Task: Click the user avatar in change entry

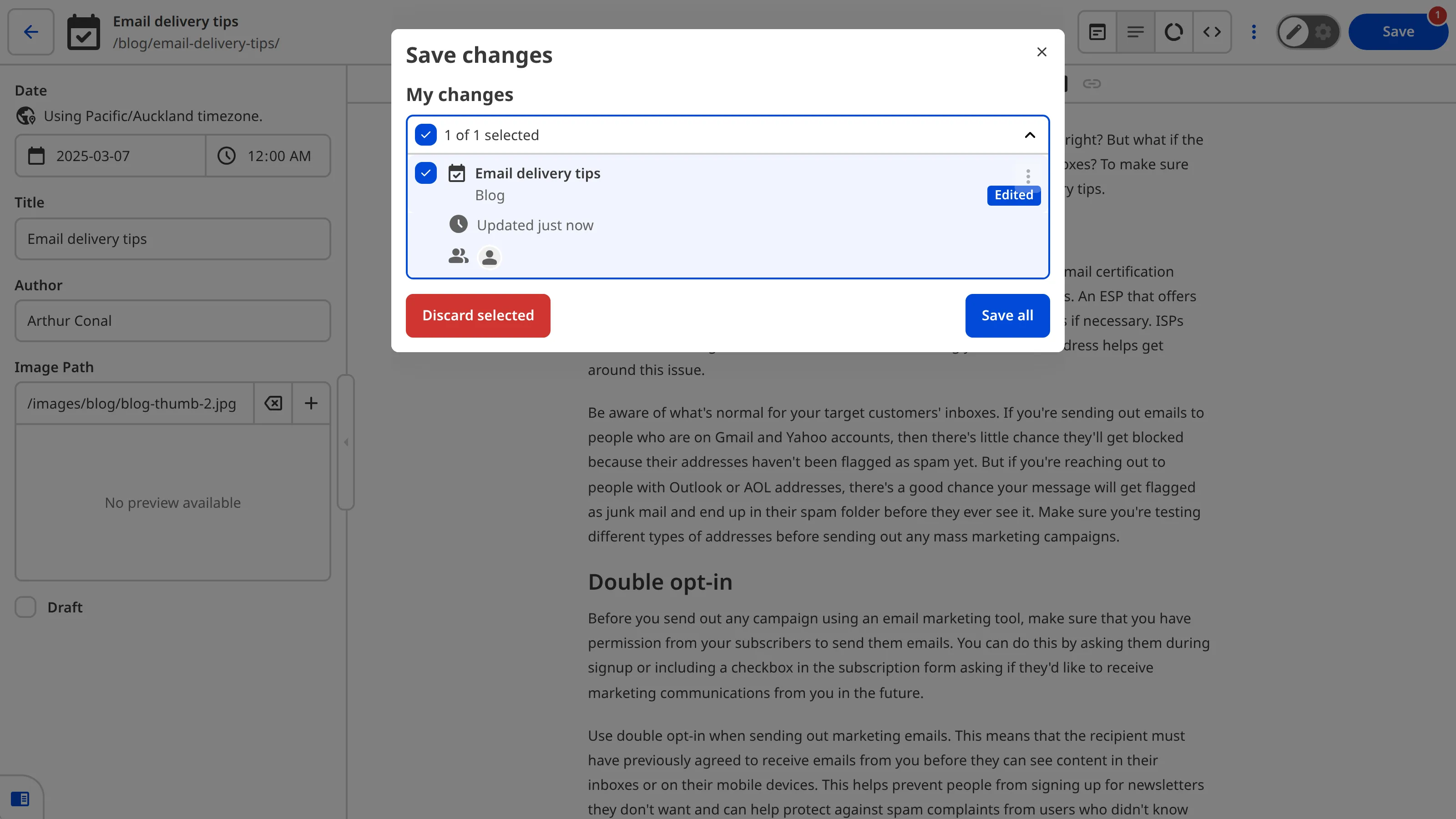Action: (490, 257)
